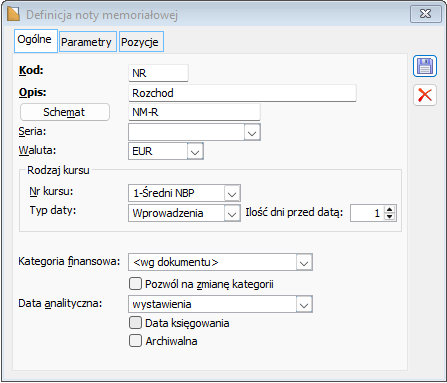Open the Data analityczna dropdown
447x383 pixels.
(304, 304)
